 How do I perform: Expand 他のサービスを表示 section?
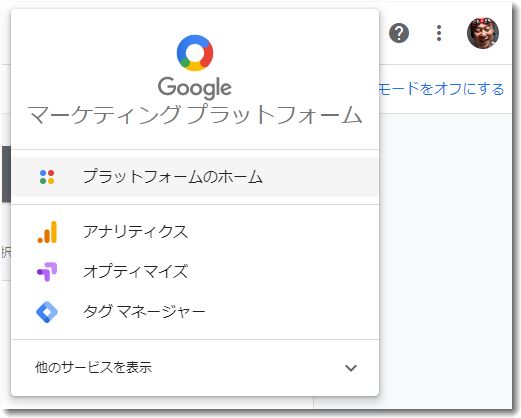click(195, 368)
